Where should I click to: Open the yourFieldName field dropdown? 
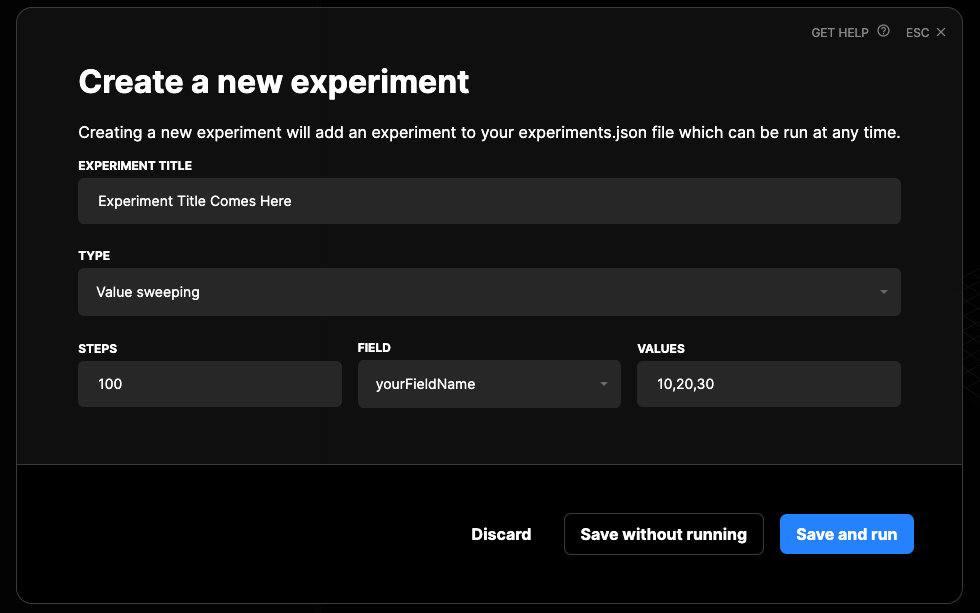pos(488,384)
